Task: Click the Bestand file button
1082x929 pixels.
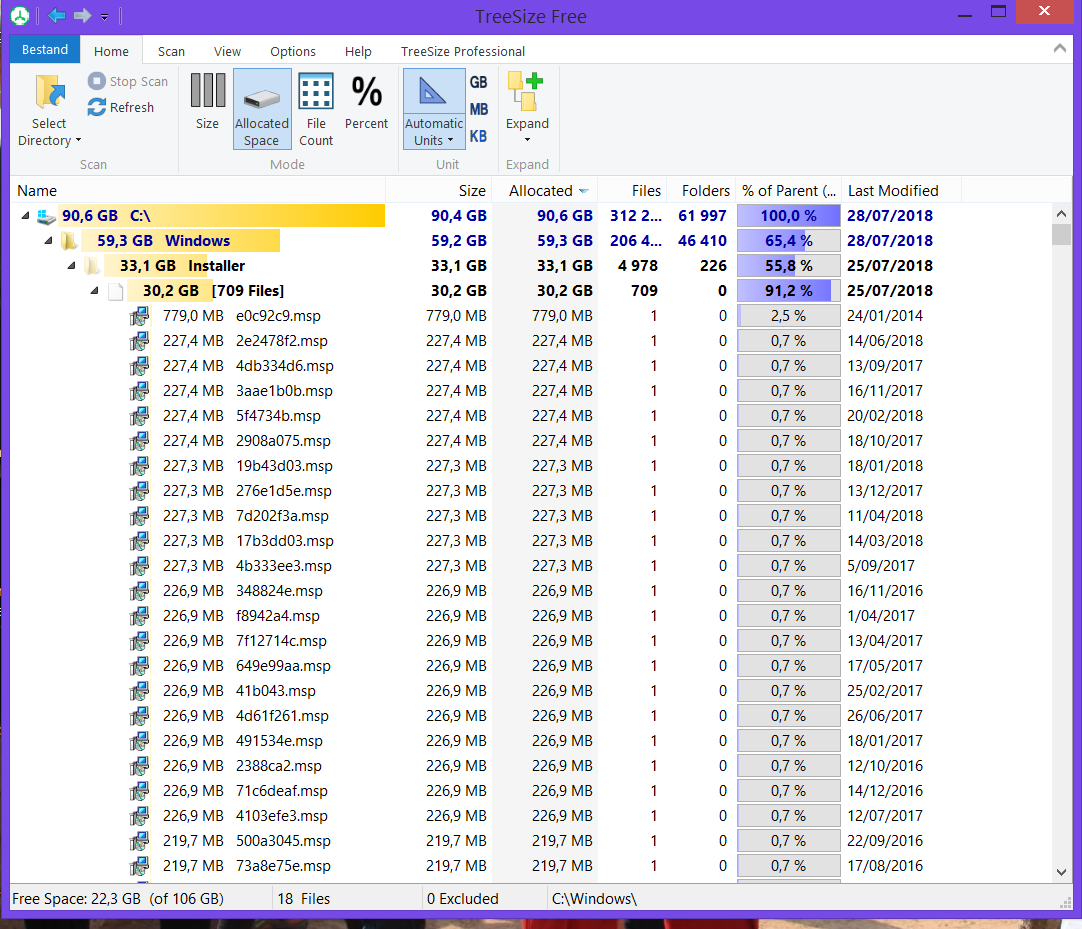Action: tap(45, 50)
